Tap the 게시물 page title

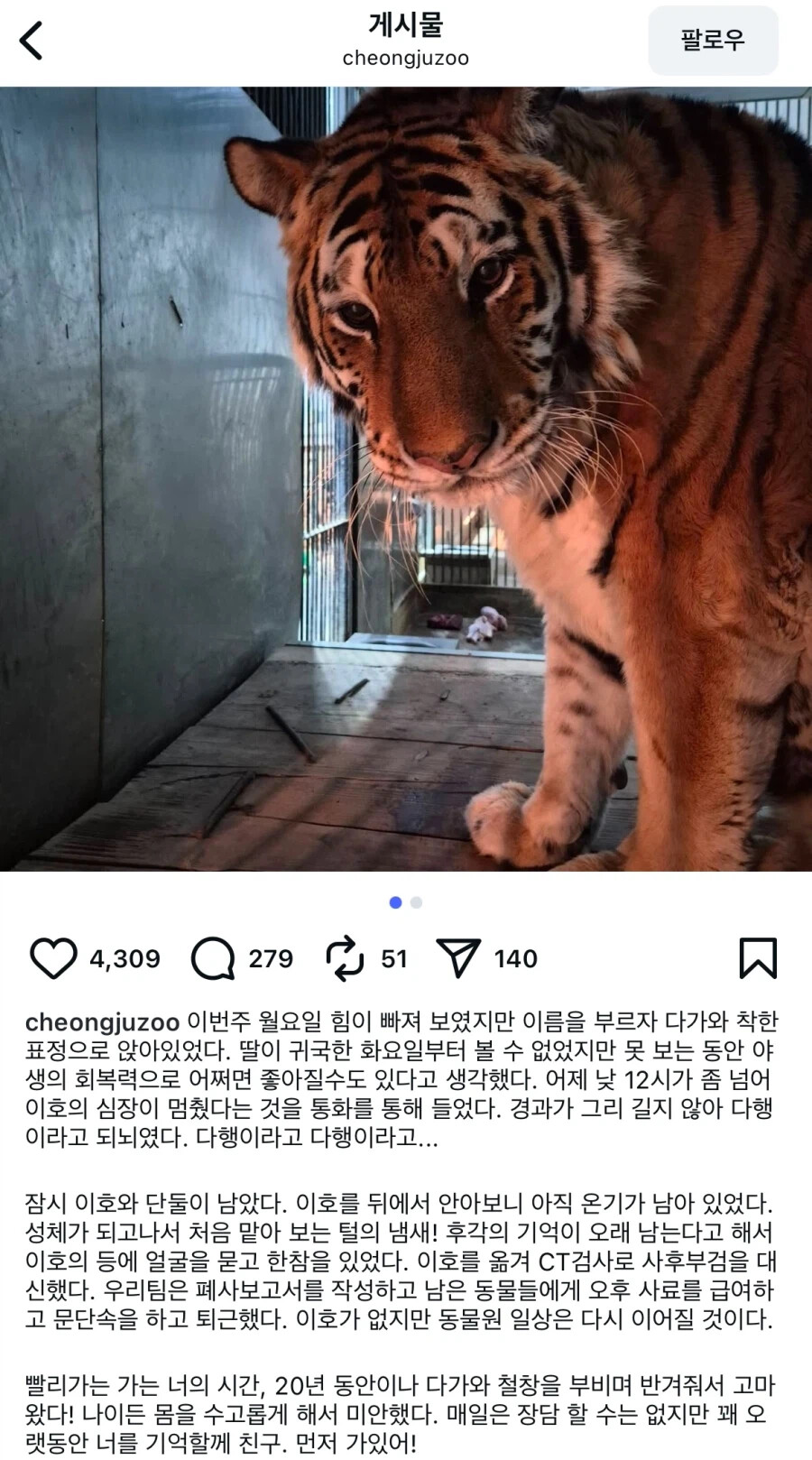(x=406, y=24)
